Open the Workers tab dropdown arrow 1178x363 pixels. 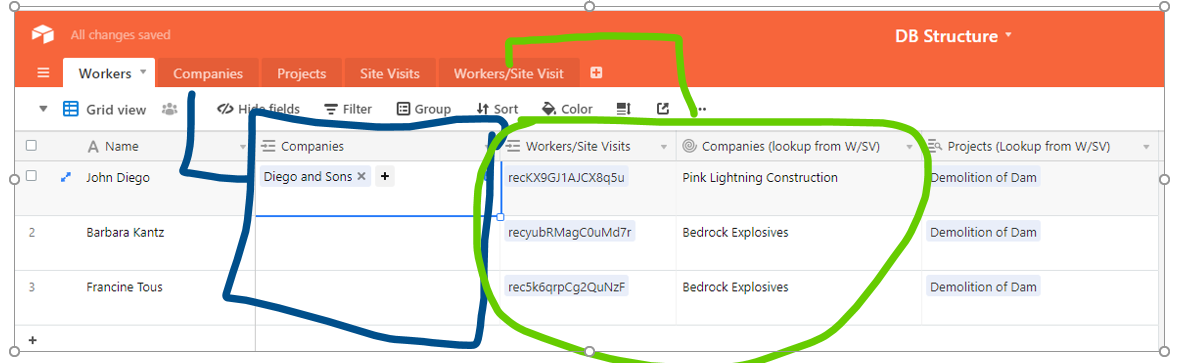click(143, 73)
